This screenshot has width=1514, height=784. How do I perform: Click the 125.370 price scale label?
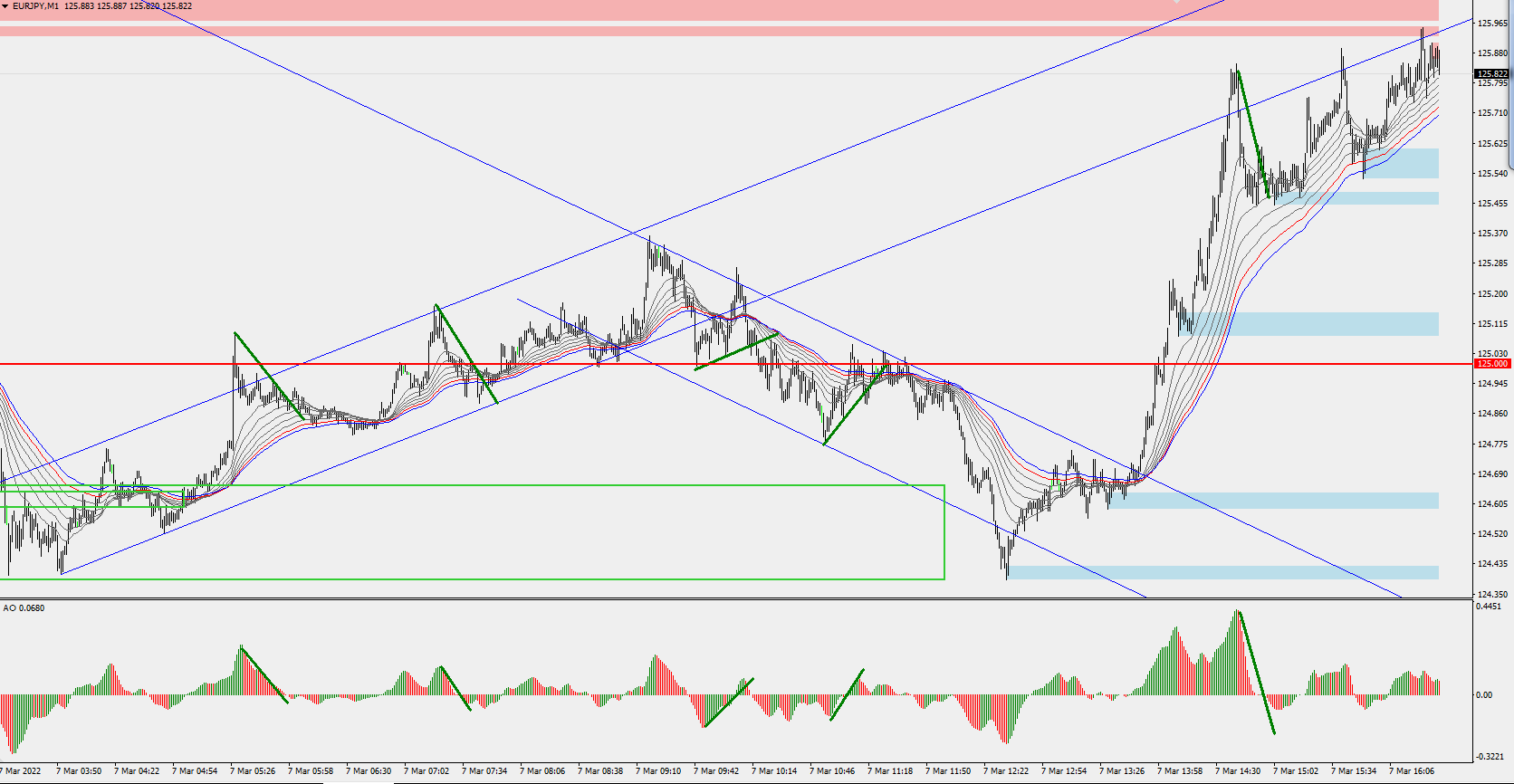[x=1492, y=234]
